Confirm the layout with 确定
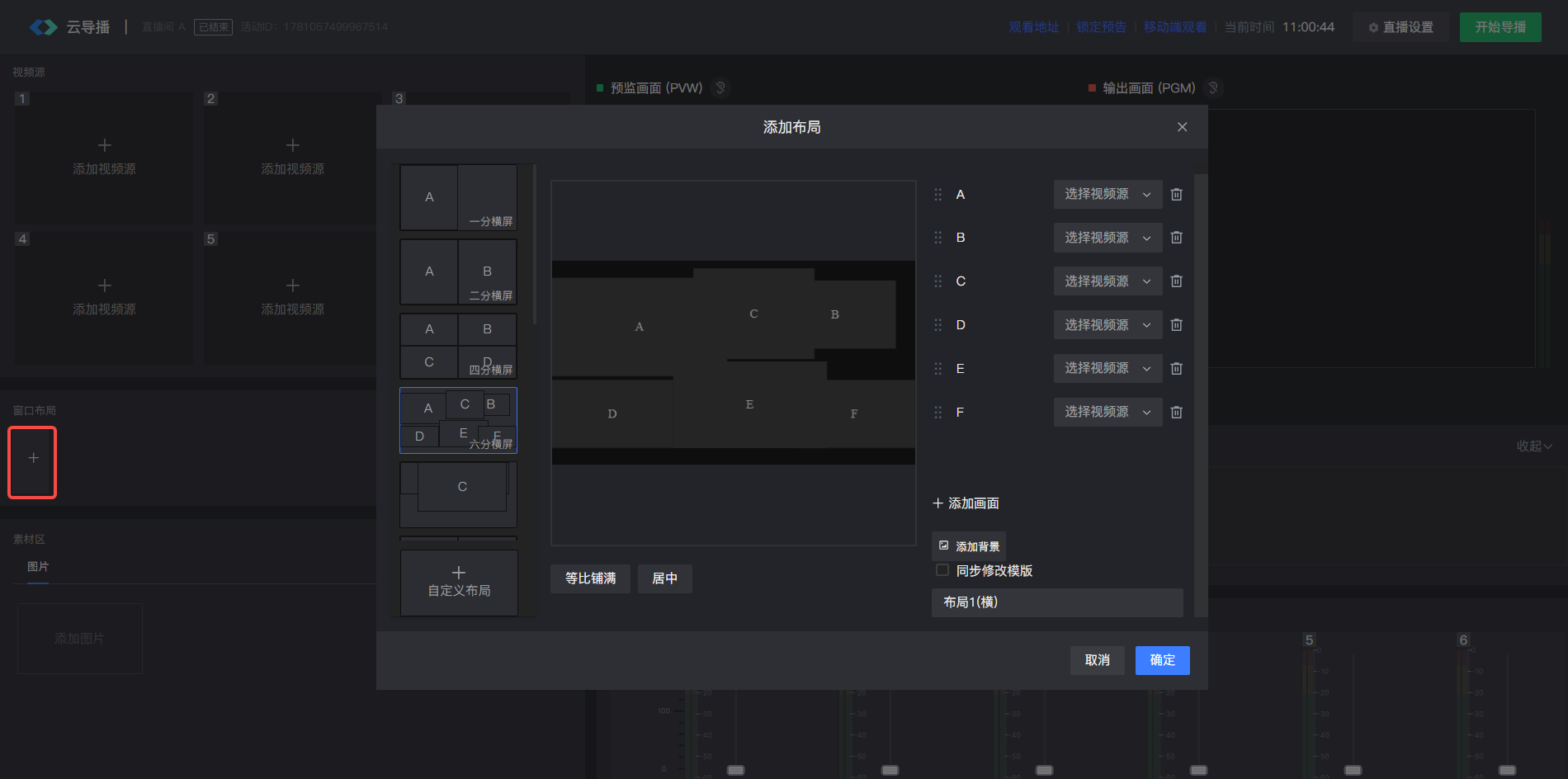 [x=1162, y=660]
